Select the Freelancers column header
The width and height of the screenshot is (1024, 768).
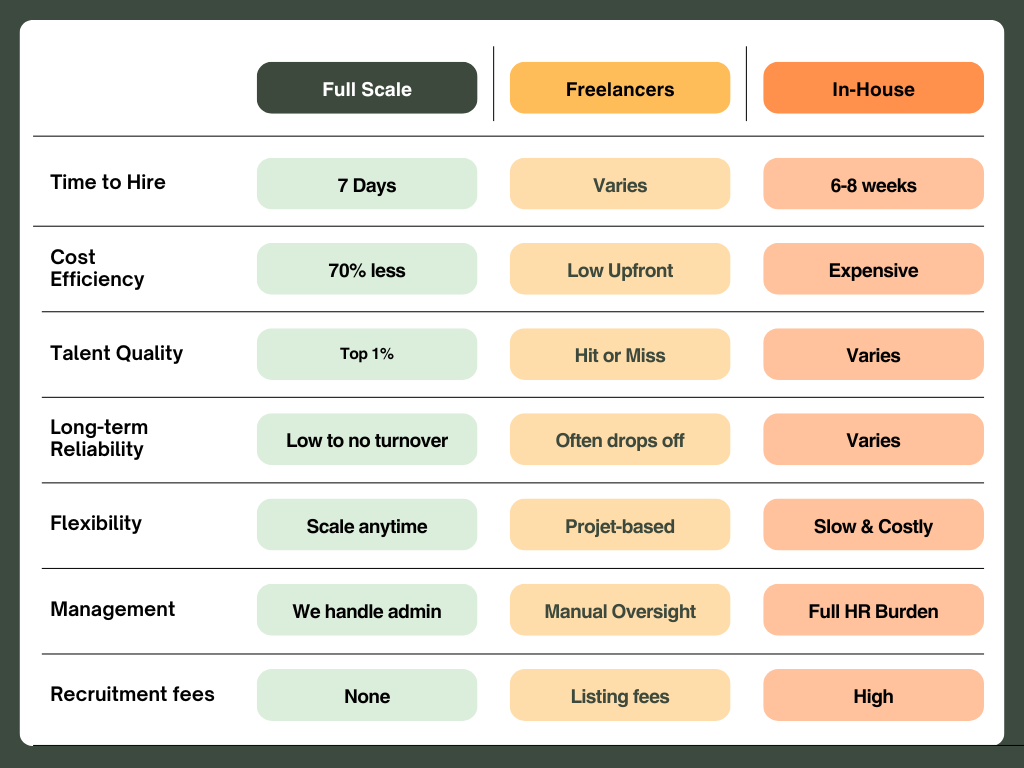click(620, 88)
